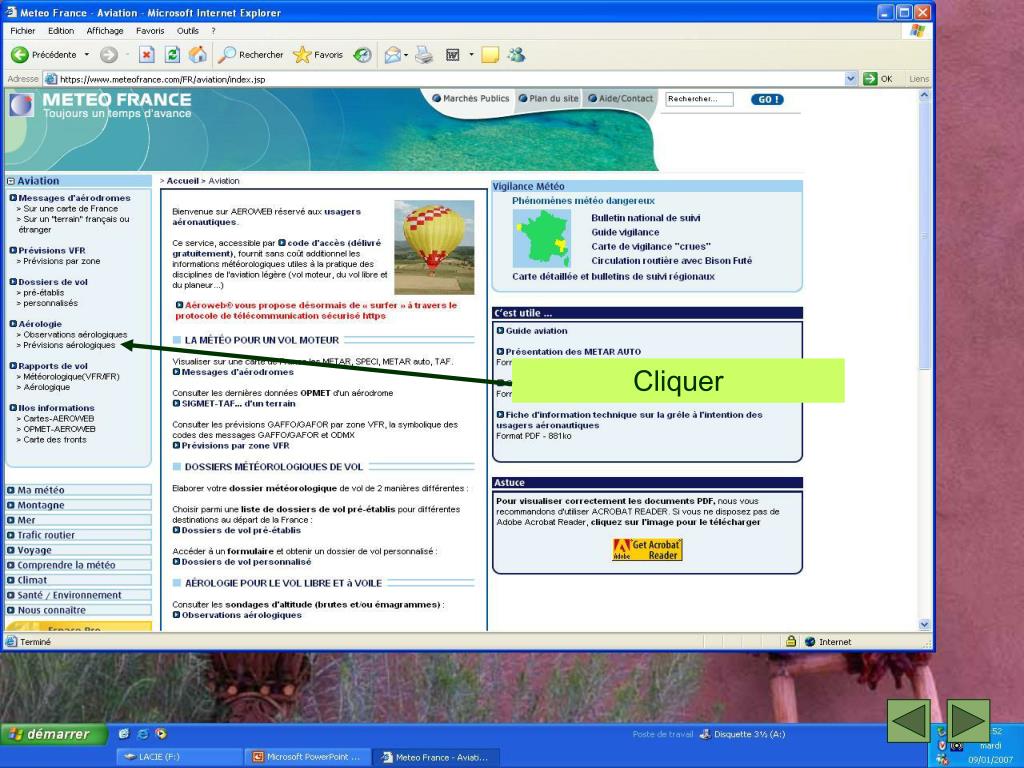The width and height of the screenshot is (1024, 768).
Task: Open the ? help menu
Action: point(213,31)
